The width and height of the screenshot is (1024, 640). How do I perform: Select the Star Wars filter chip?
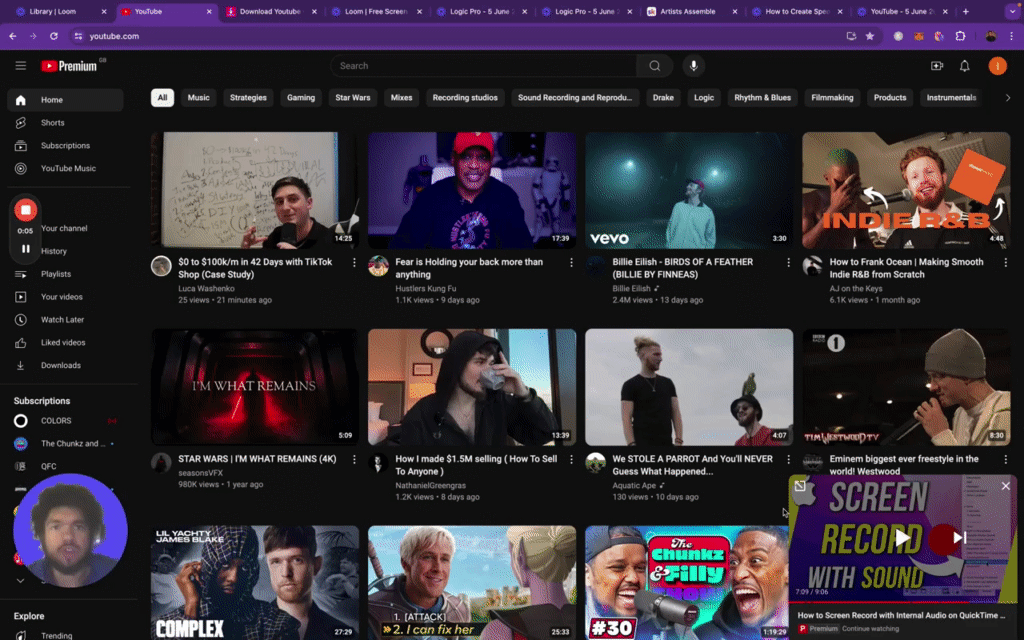coord(353,98)
